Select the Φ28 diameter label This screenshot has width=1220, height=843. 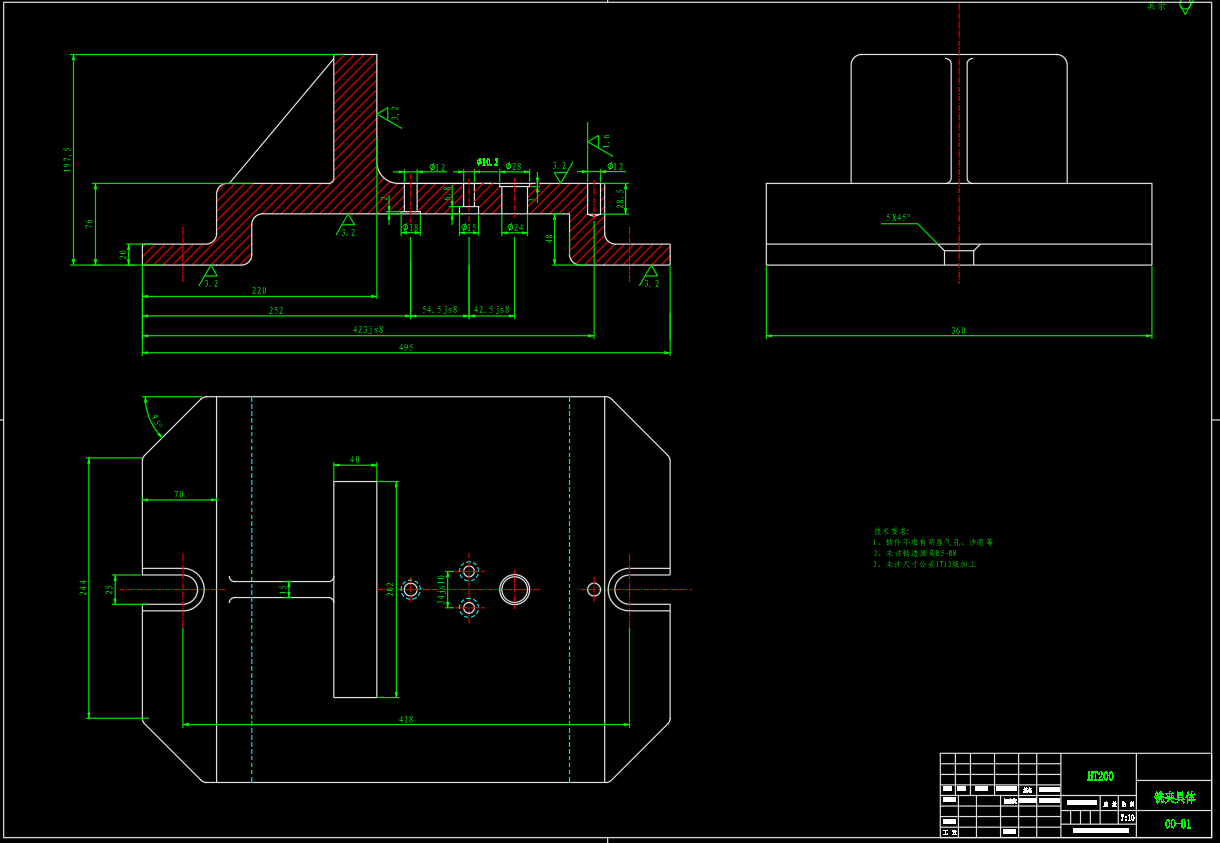tap(513, 167)
